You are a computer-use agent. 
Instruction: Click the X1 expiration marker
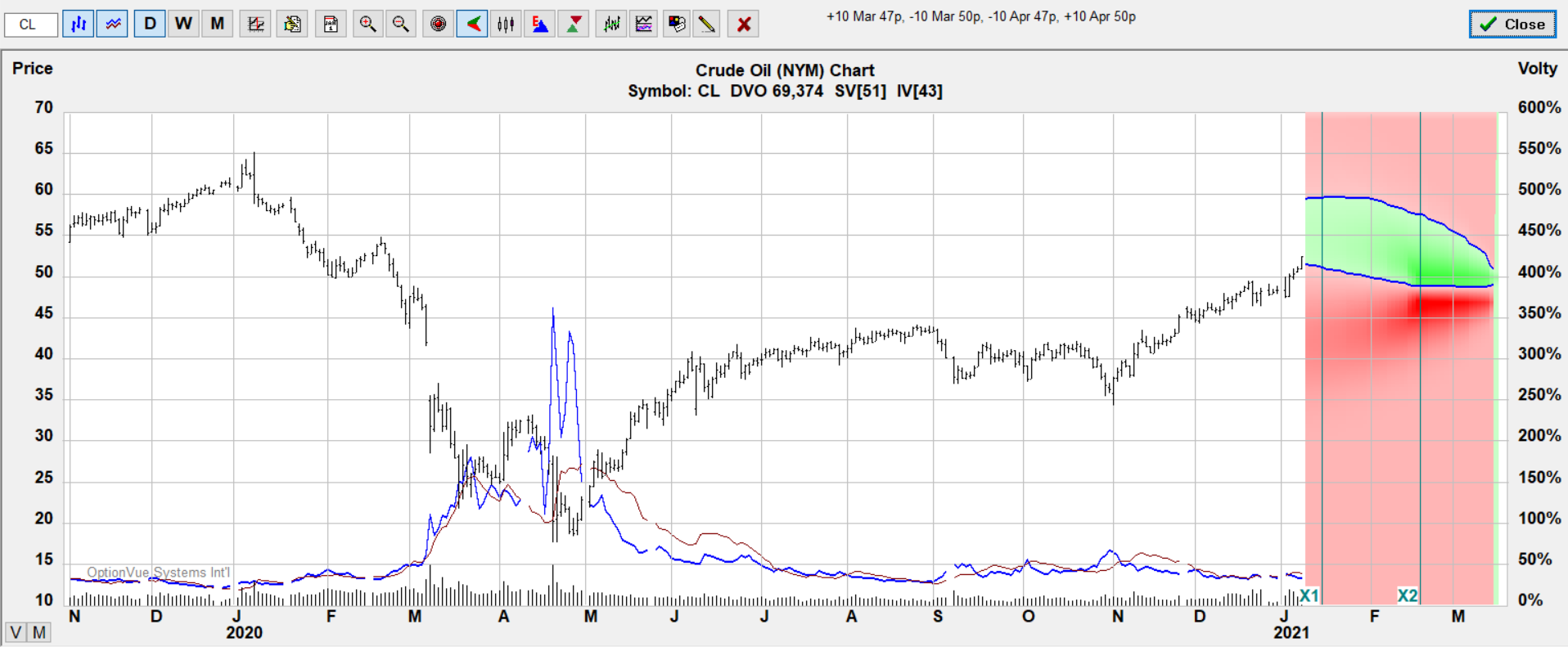[x=1309, y=595]
